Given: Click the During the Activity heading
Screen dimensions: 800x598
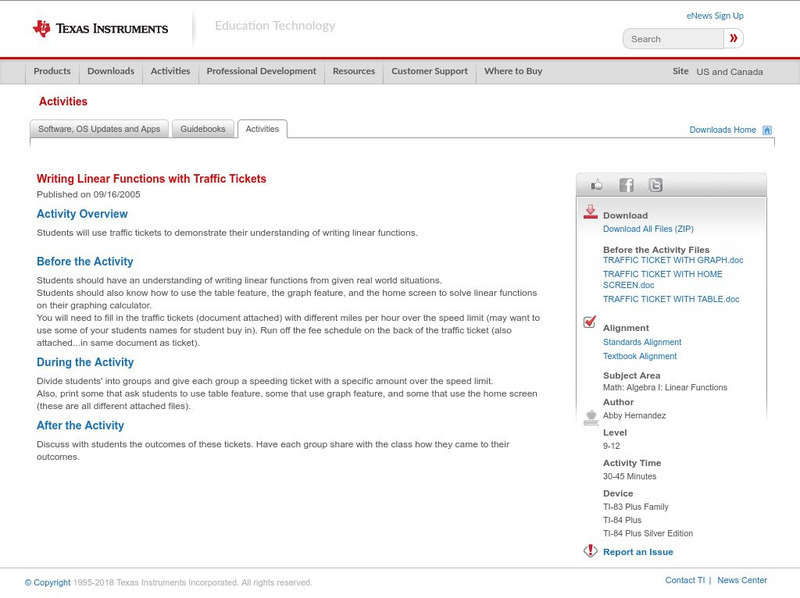Looking at the screenshot, I should (85, 362).
